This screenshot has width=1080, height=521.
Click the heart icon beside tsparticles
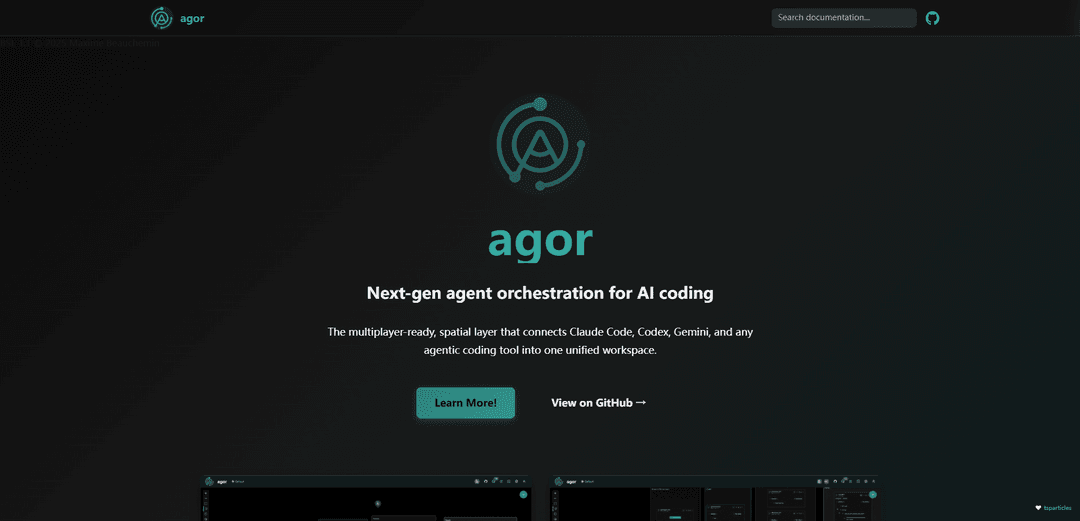pos(1038,507)
